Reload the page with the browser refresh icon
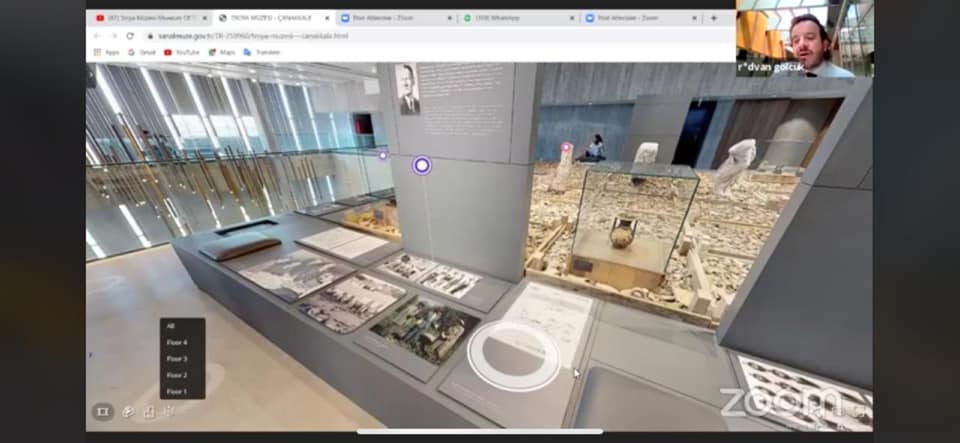Image resolution: width=960 pixels, height=443 pixels. click(x=131, y=35)
